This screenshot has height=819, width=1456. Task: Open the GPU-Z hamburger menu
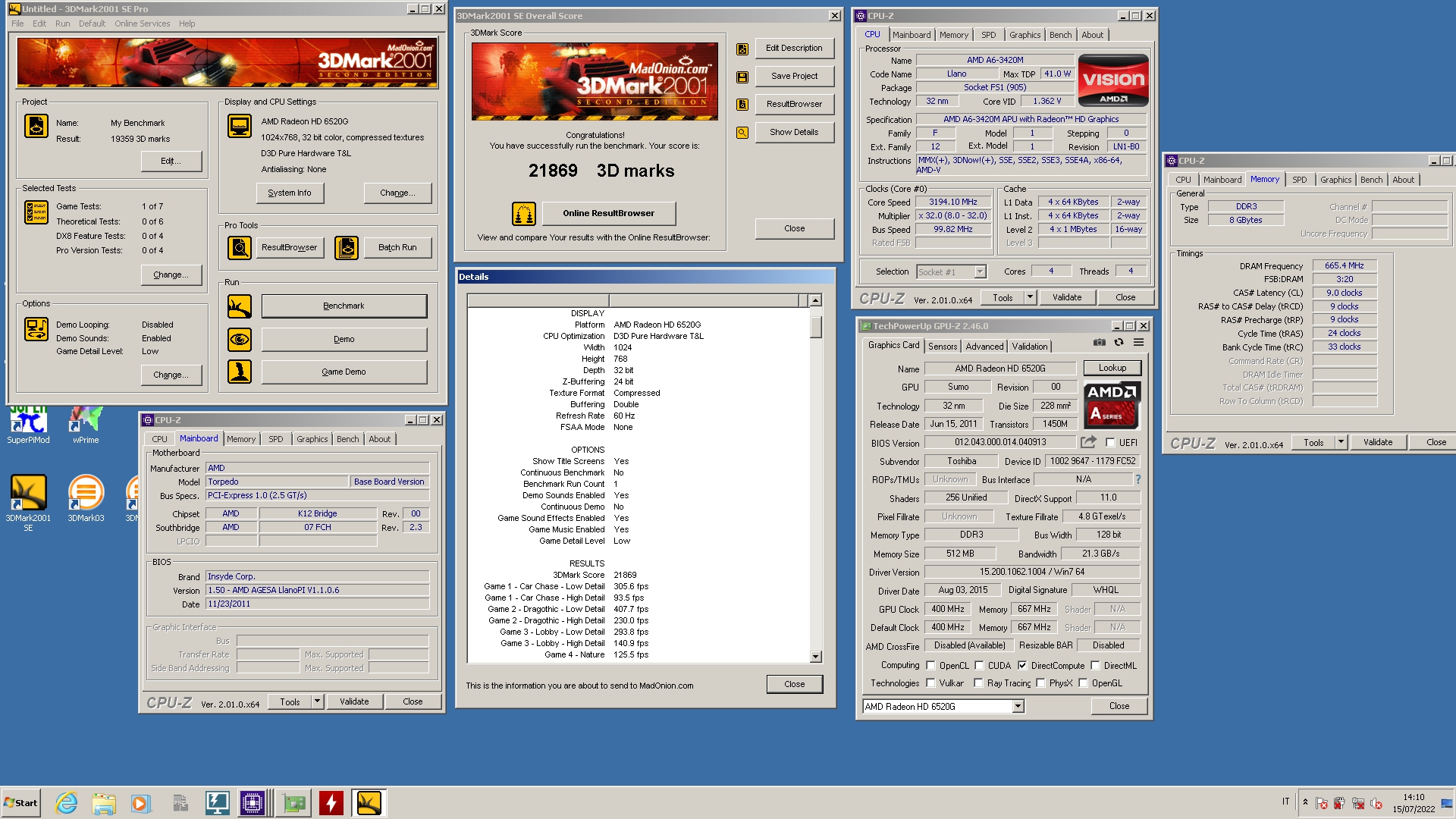(x=1138, y=343)
